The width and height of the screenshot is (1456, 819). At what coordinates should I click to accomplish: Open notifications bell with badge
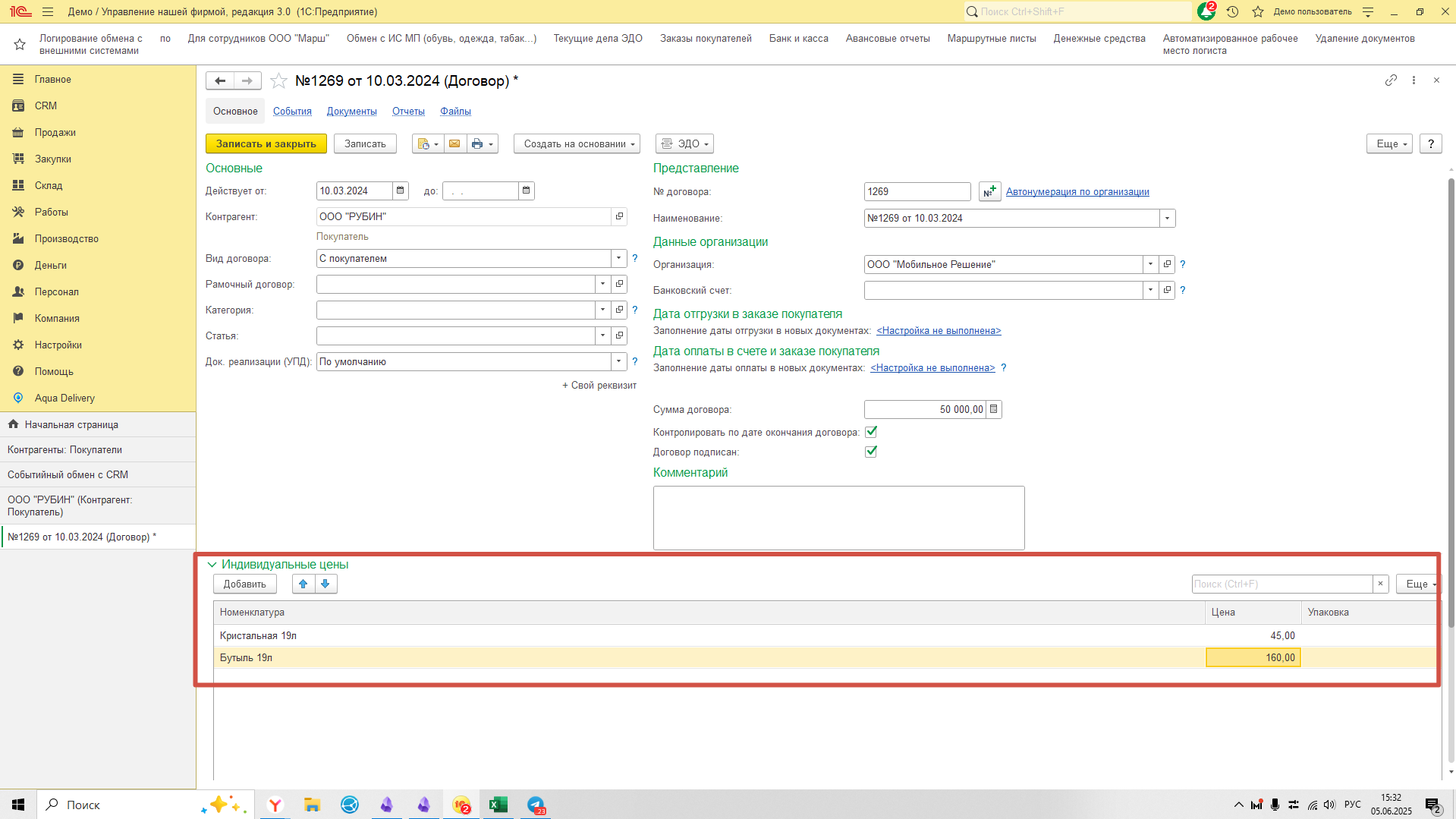(1206, 11)
